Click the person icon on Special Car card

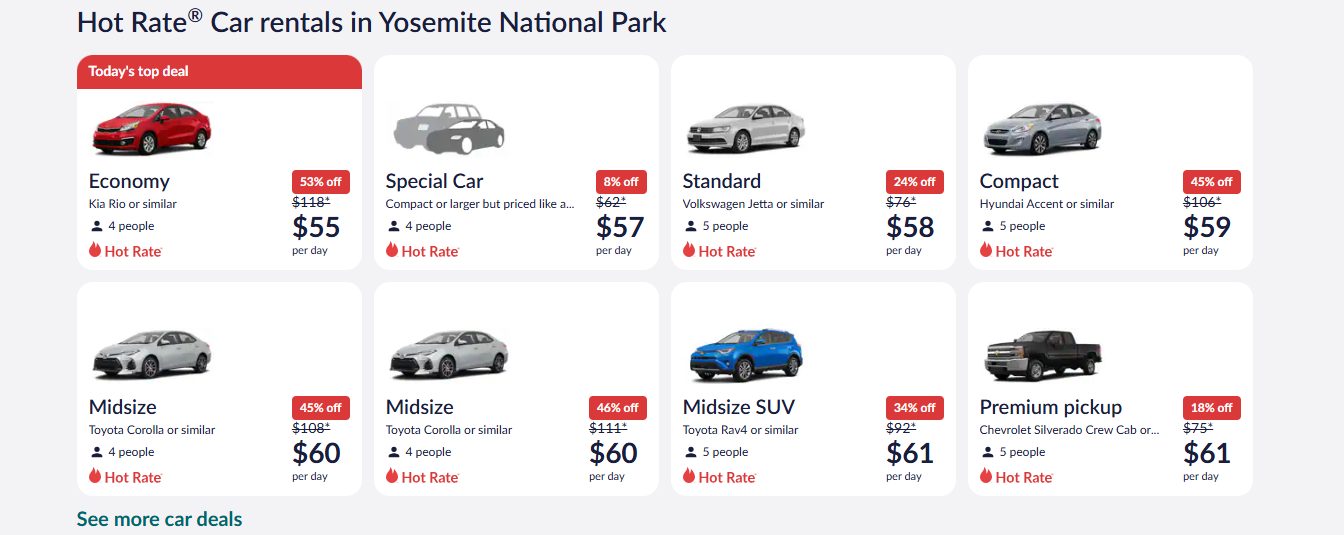(x=394, y=226)
